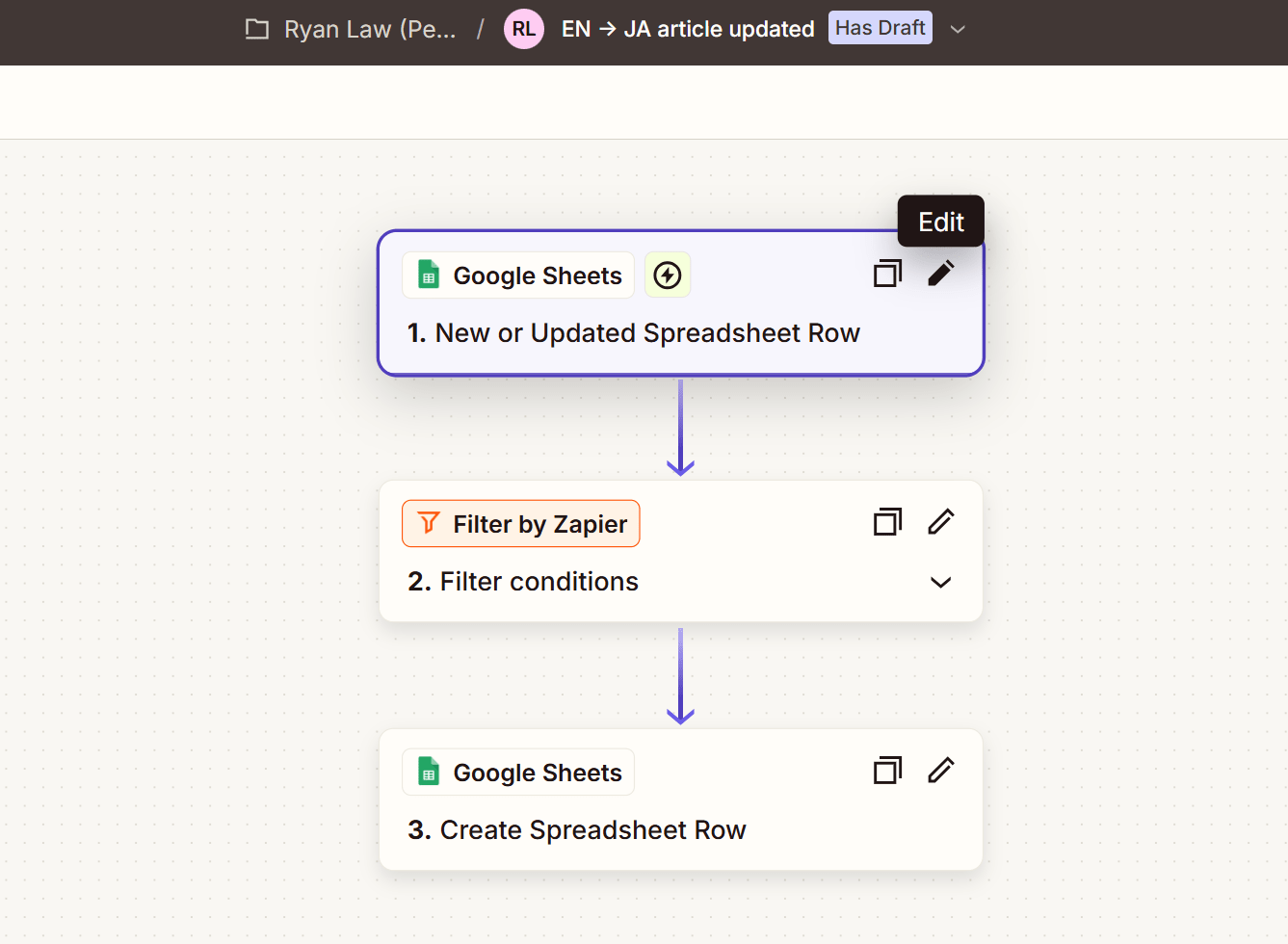Click the folder icon in the breadcrumb
The image size is (1288, 944).
(x=257, y=29)
